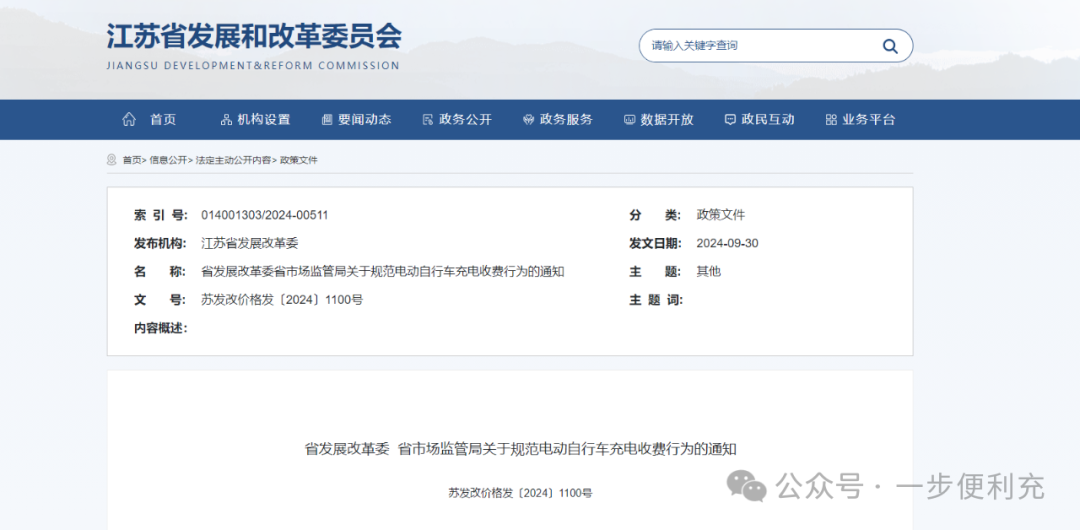Image resolution: width=1080 pixels, height=530 pixels.
Task: Open the 机构设置 menu
Action: (x=264, y=119)
